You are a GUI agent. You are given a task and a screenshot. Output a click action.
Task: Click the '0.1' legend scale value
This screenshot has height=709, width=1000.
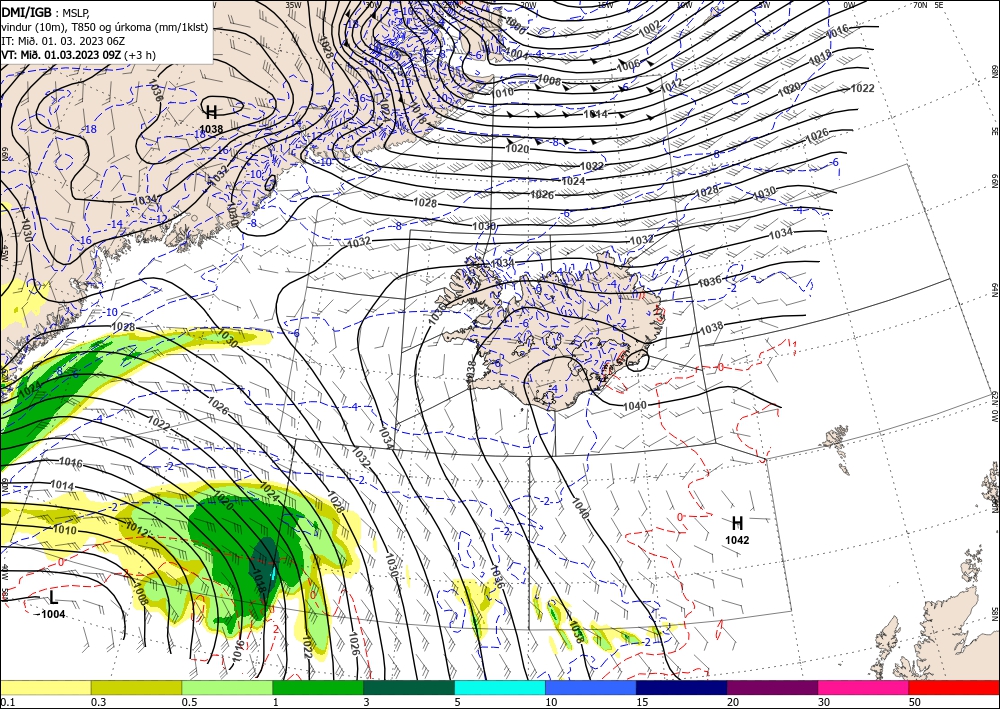[6, 702]
